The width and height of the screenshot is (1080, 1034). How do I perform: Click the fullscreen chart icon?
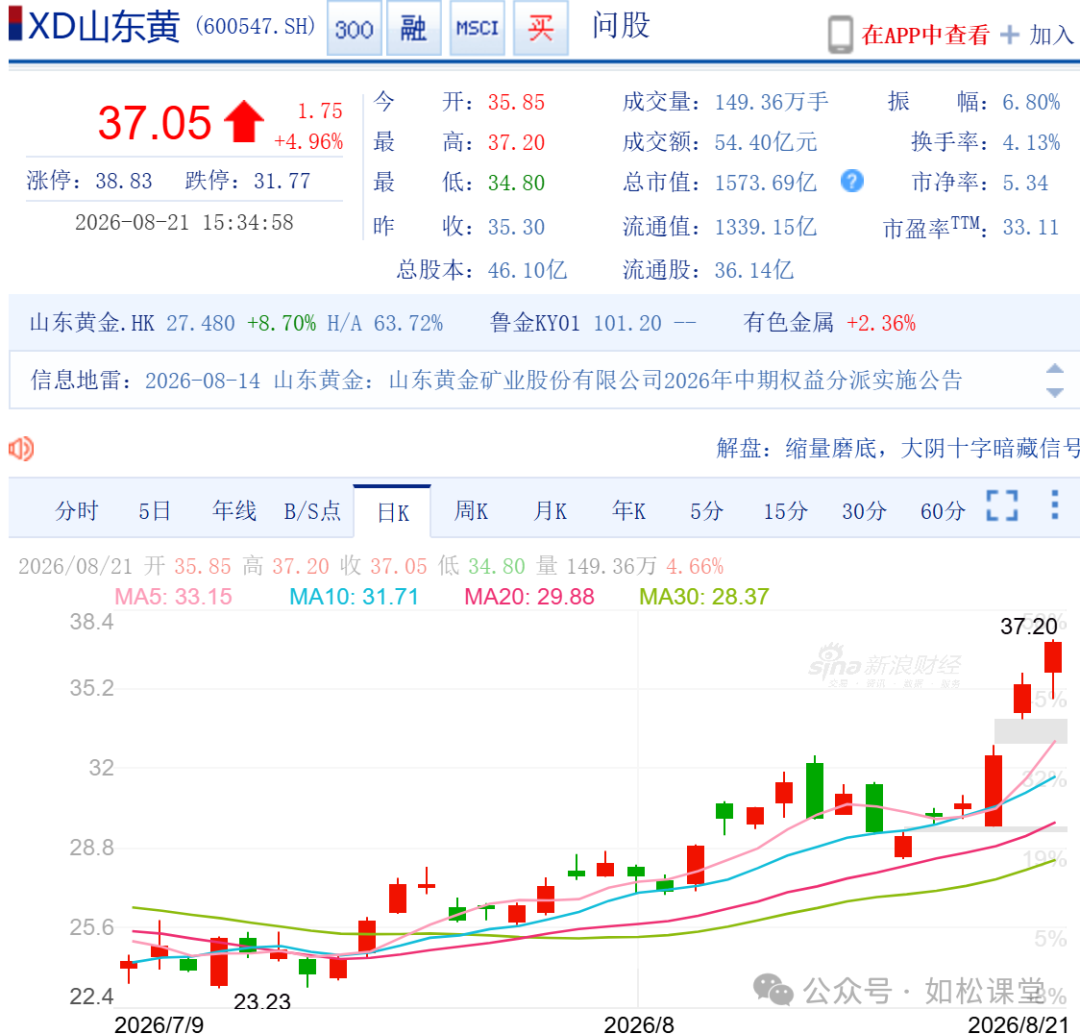[1002, 506]
